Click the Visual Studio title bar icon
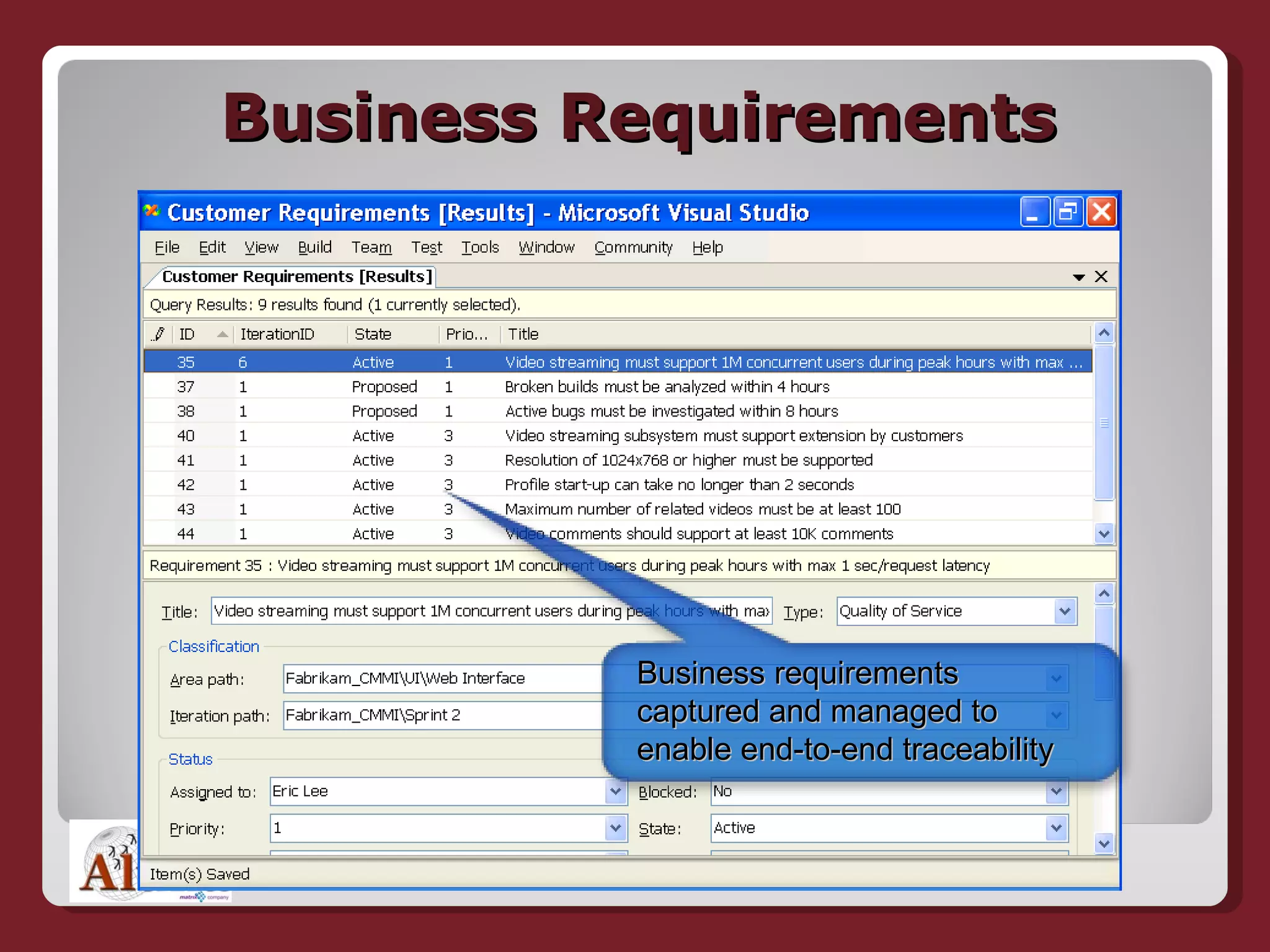Image resolution: width=1270 pixels, height=952 pixels. click(x=152, y=211)
